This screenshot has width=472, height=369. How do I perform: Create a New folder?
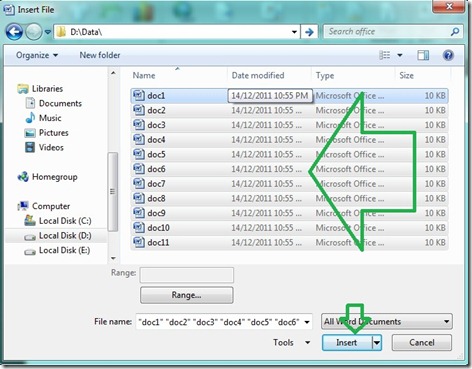pos(100,55)
